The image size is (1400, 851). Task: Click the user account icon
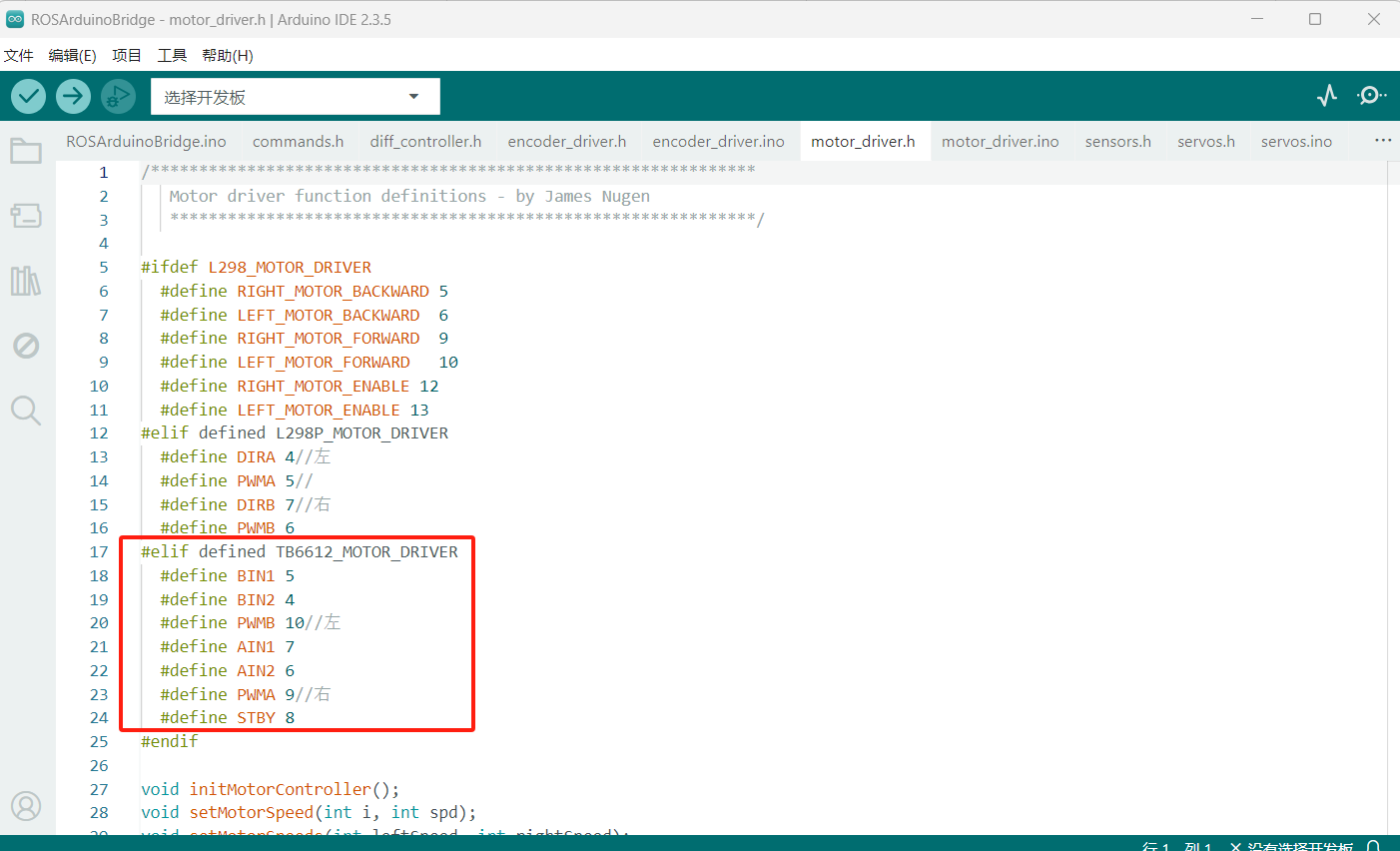pyautogui.click(x=26, y=806)
